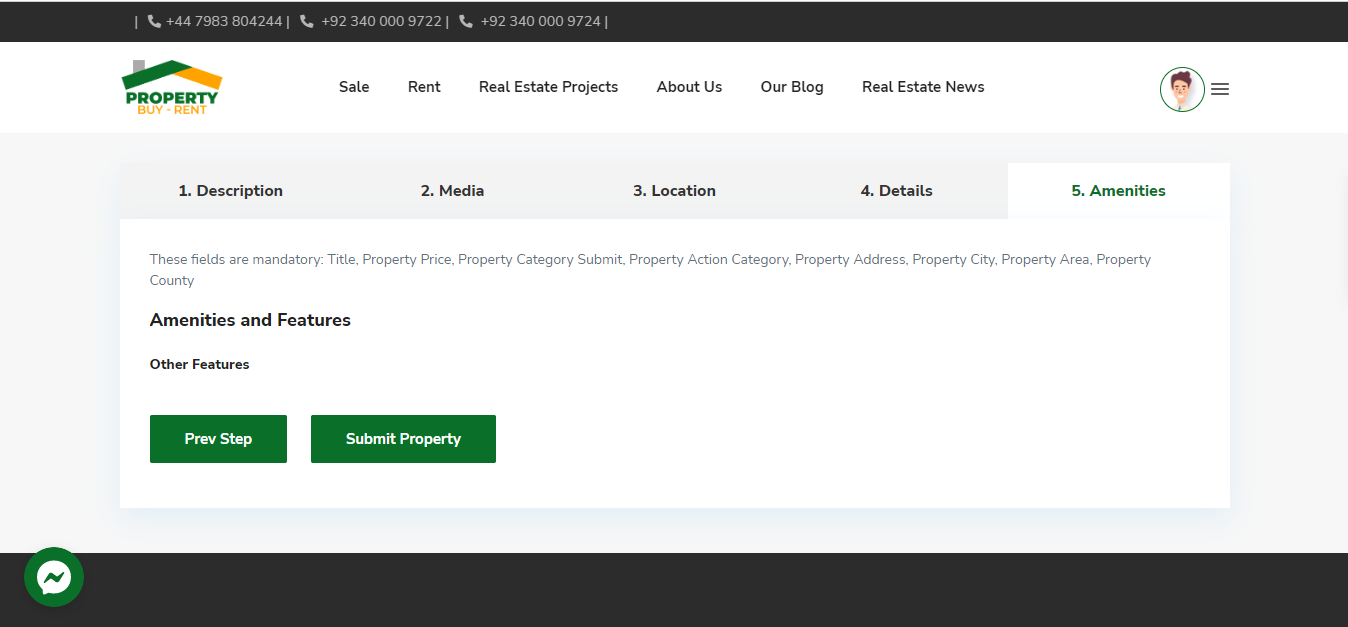This screenshot has height=627, width=1348.
Task: Call the +44 7983 804244 number
Action: [x=224, y=21]
